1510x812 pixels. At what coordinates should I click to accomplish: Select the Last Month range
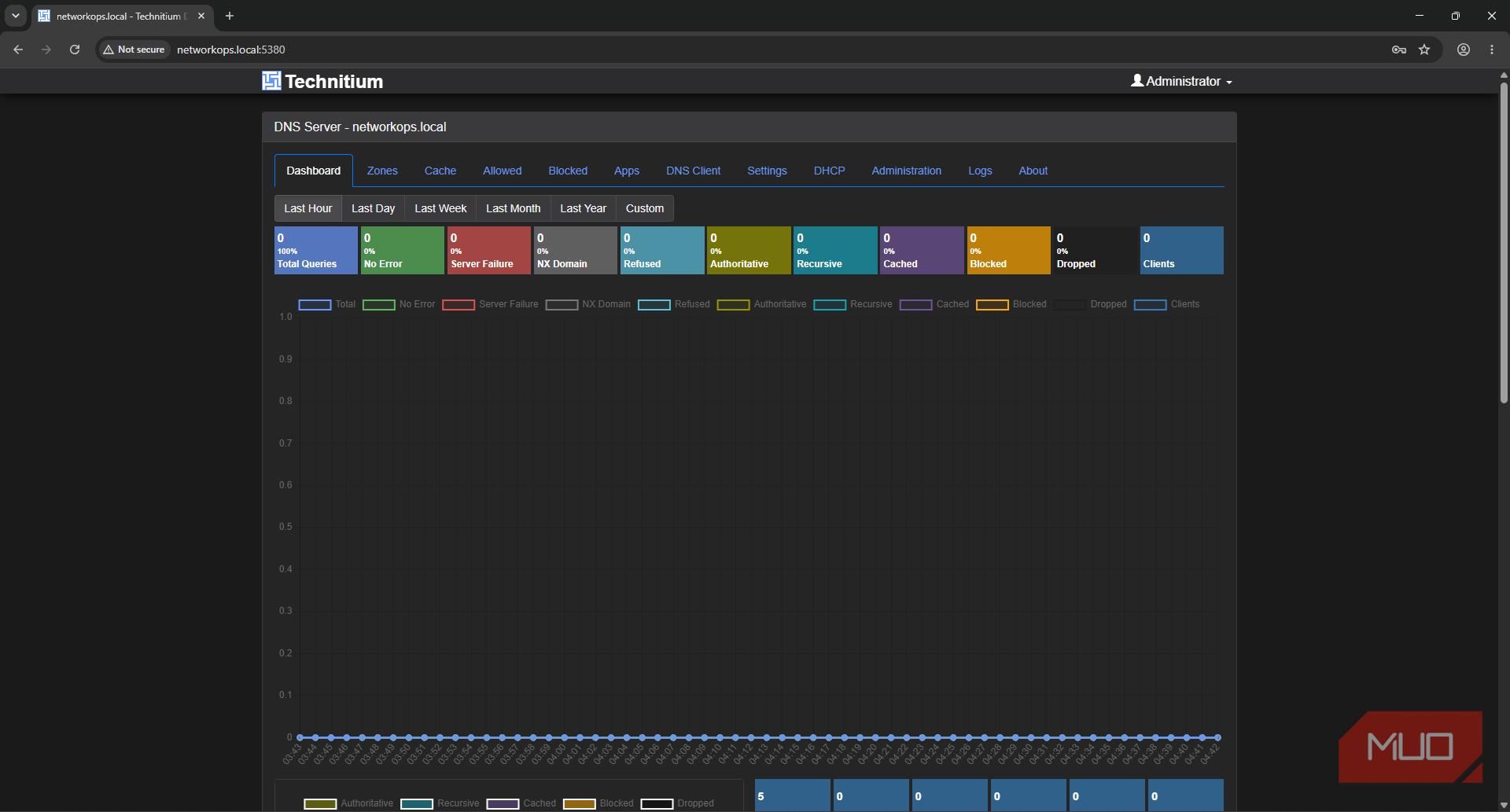[x=514, y=208]
